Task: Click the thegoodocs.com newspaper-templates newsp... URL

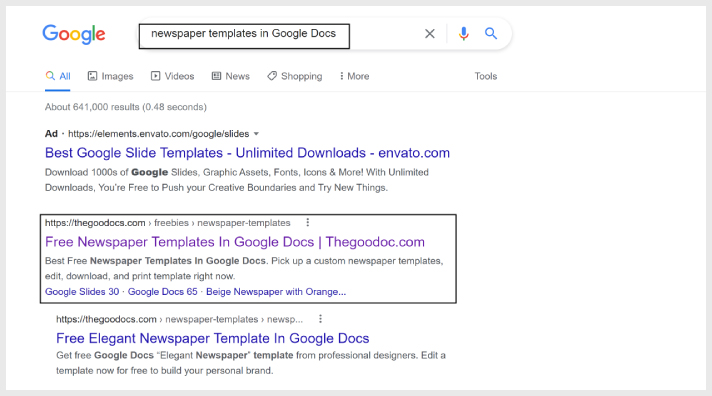Action: [179, 319]
